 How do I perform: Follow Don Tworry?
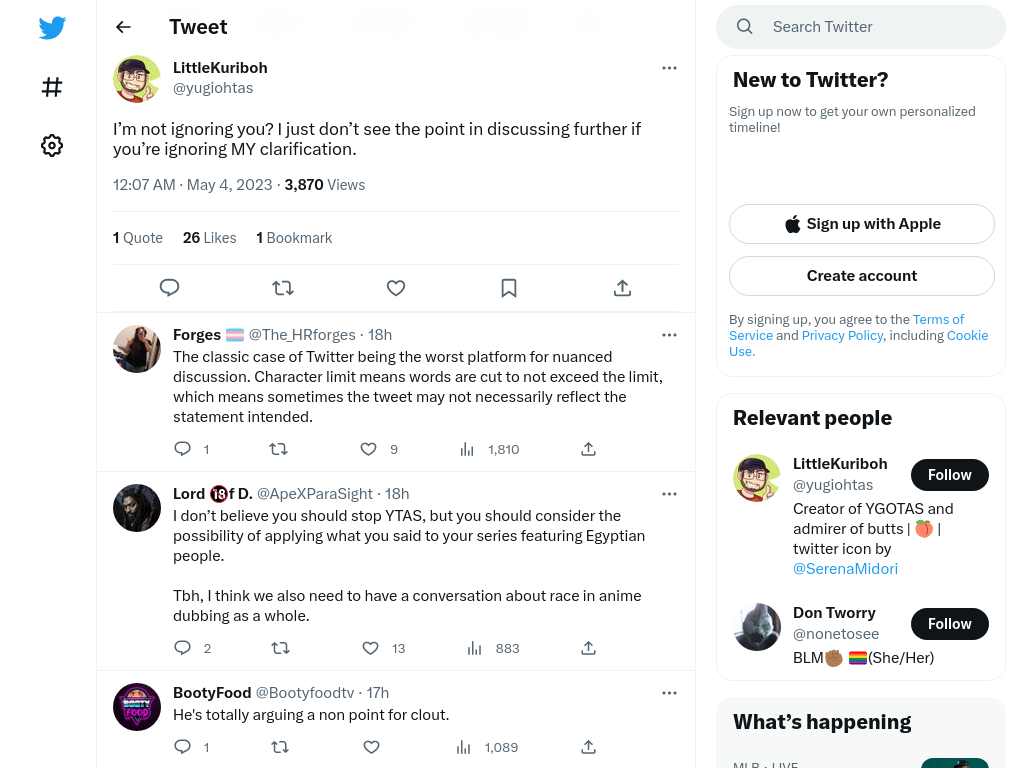[x=950, y=624]
